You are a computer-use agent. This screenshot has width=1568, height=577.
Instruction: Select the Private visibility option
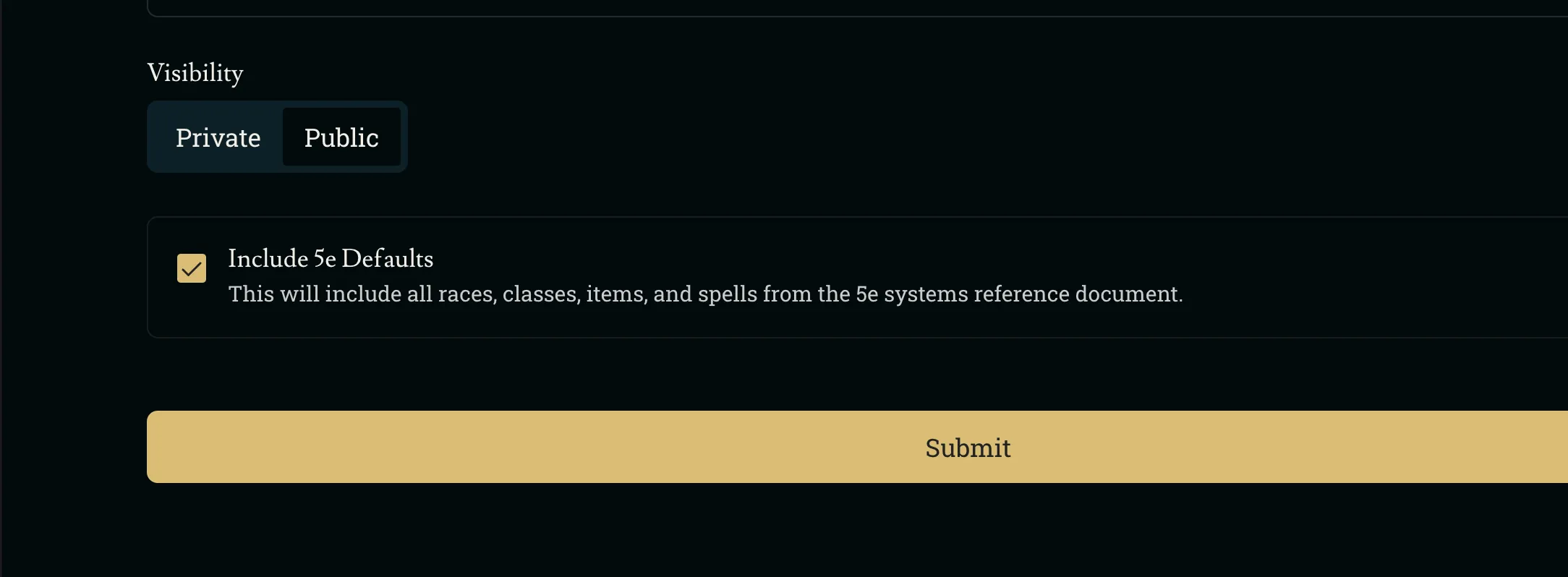pyautogui.click(x=218, y=137)
